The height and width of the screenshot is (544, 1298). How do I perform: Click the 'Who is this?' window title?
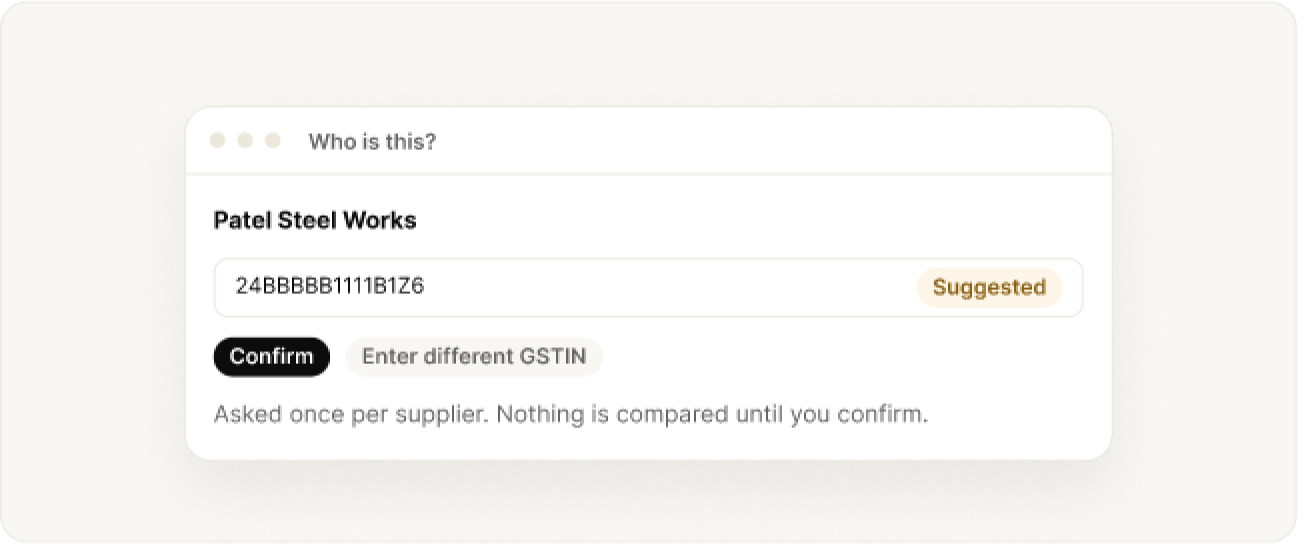[x=372, y=142]
